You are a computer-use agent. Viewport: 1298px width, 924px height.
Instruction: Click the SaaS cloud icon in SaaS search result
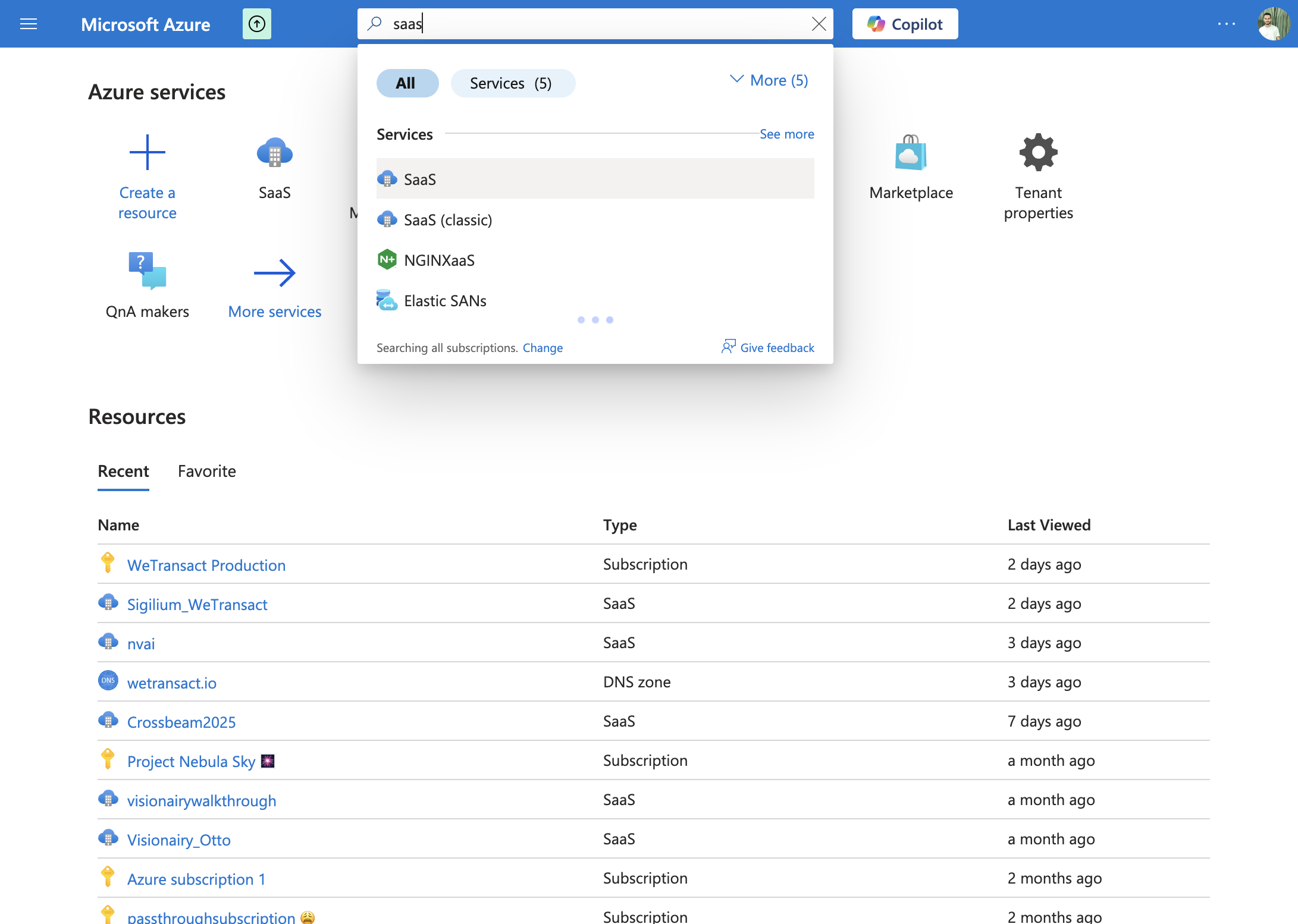(387, 178)
